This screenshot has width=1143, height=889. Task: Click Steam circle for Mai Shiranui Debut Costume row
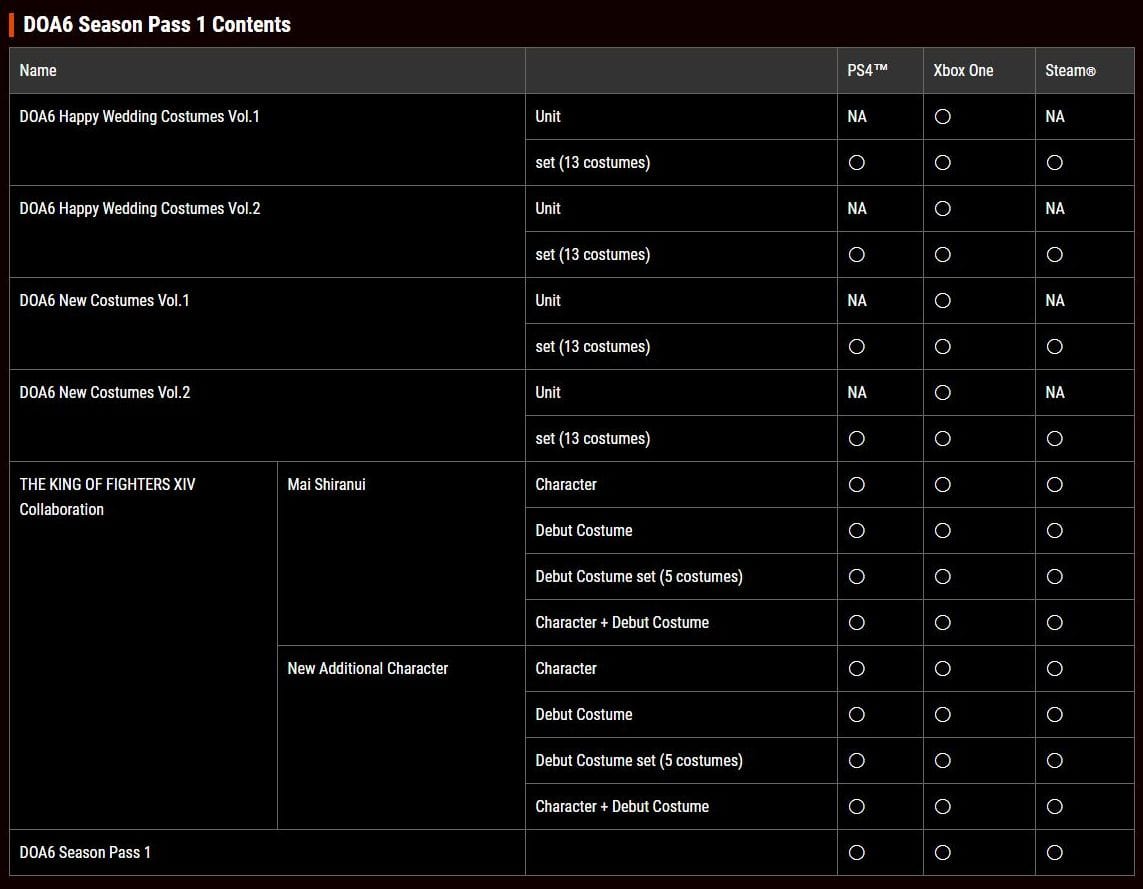tap(1054, 531)
